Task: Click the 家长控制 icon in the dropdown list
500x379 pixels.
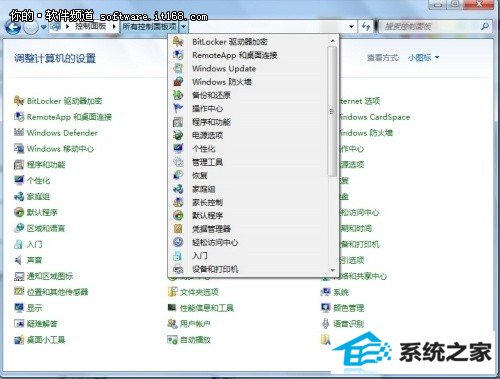Action: click(x=178, y=202)
